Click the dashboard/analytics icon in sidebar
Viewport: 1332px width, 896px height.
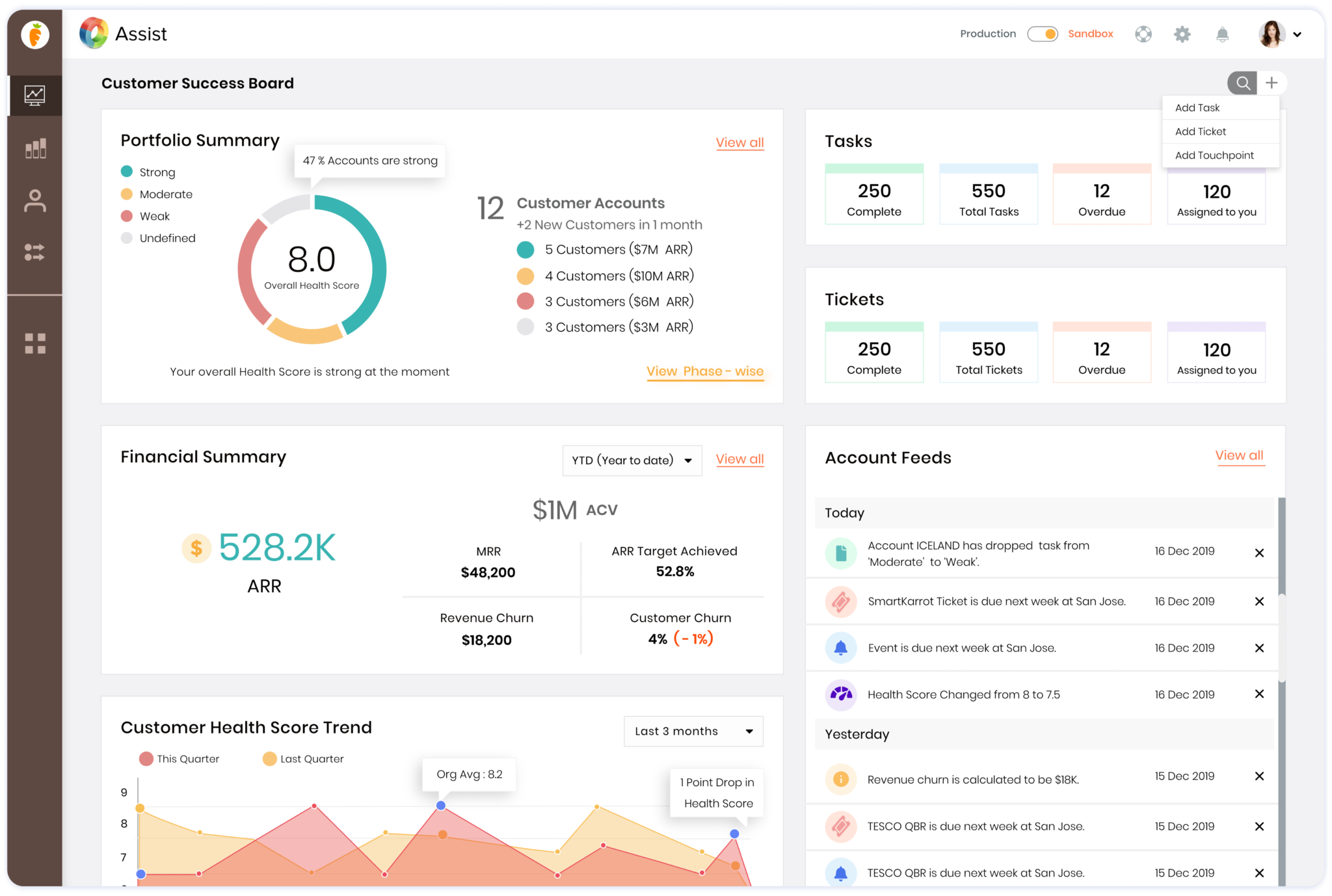coord(34,94)
